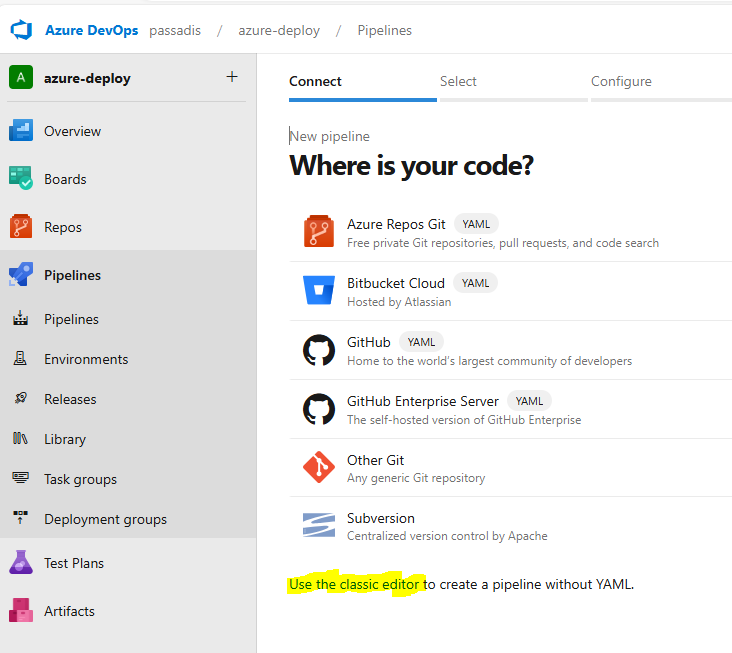Open the Repos sidebar icon
Screen dimensions: 732x653
tap(21, 227)
